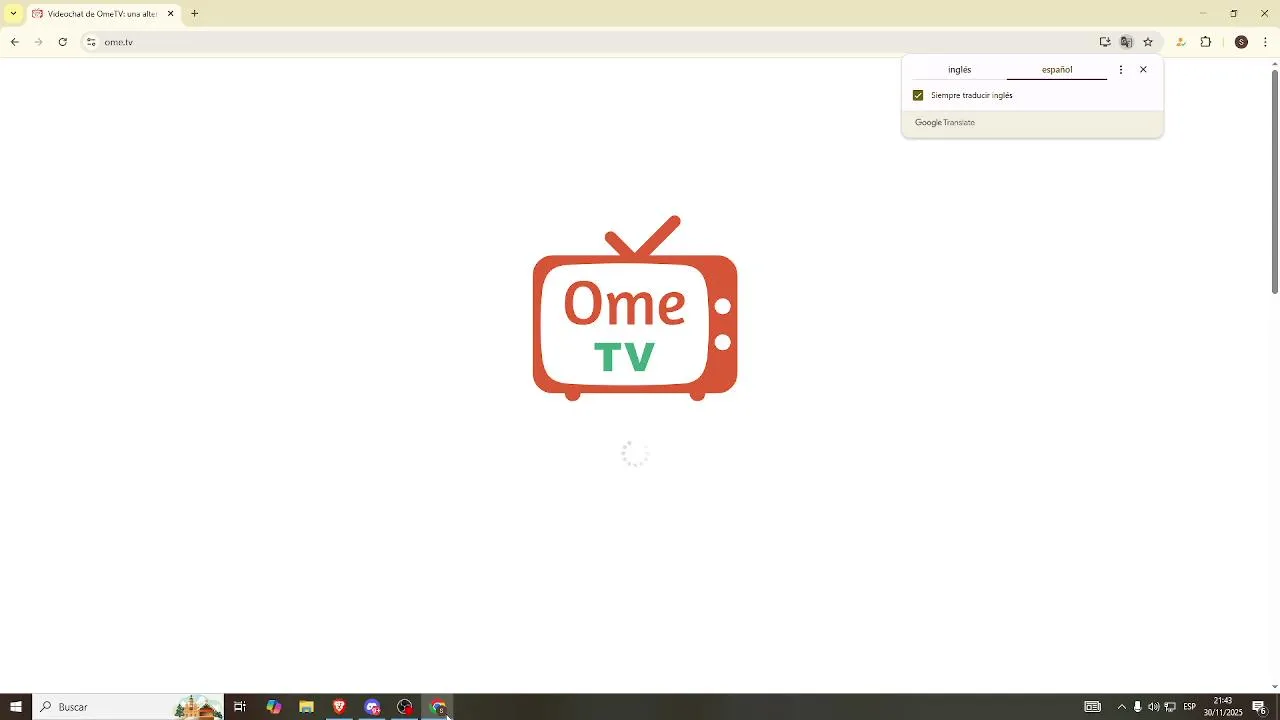This screenshot has width=1280, height=720.
Task: Open Chrome three-dot main menu
Action: point(1266,42)
